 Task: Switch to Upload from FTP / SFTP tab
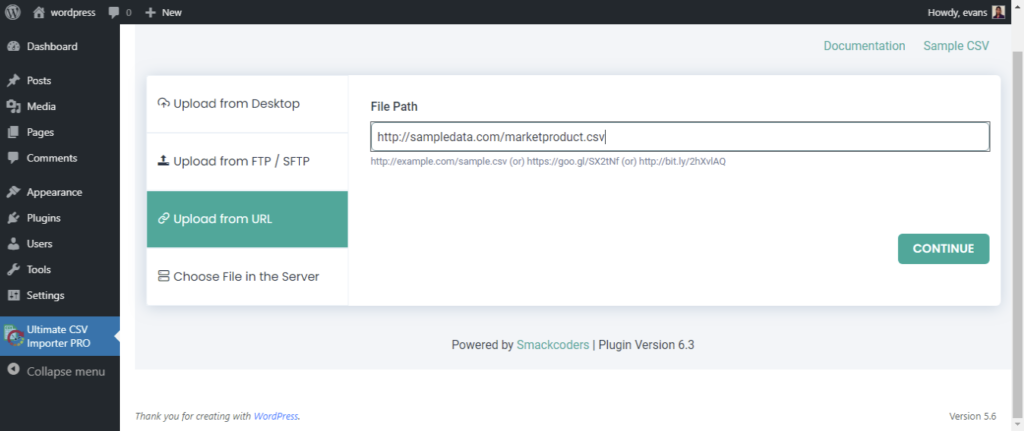pos(247,161)
